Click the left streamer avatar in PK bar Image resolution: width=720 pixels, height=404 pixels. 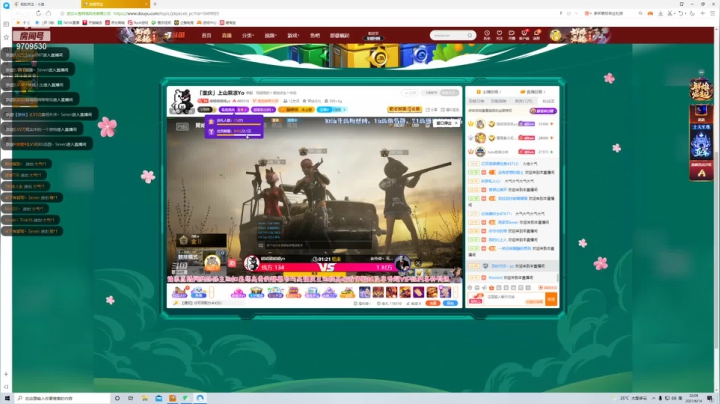click(252, 264)
